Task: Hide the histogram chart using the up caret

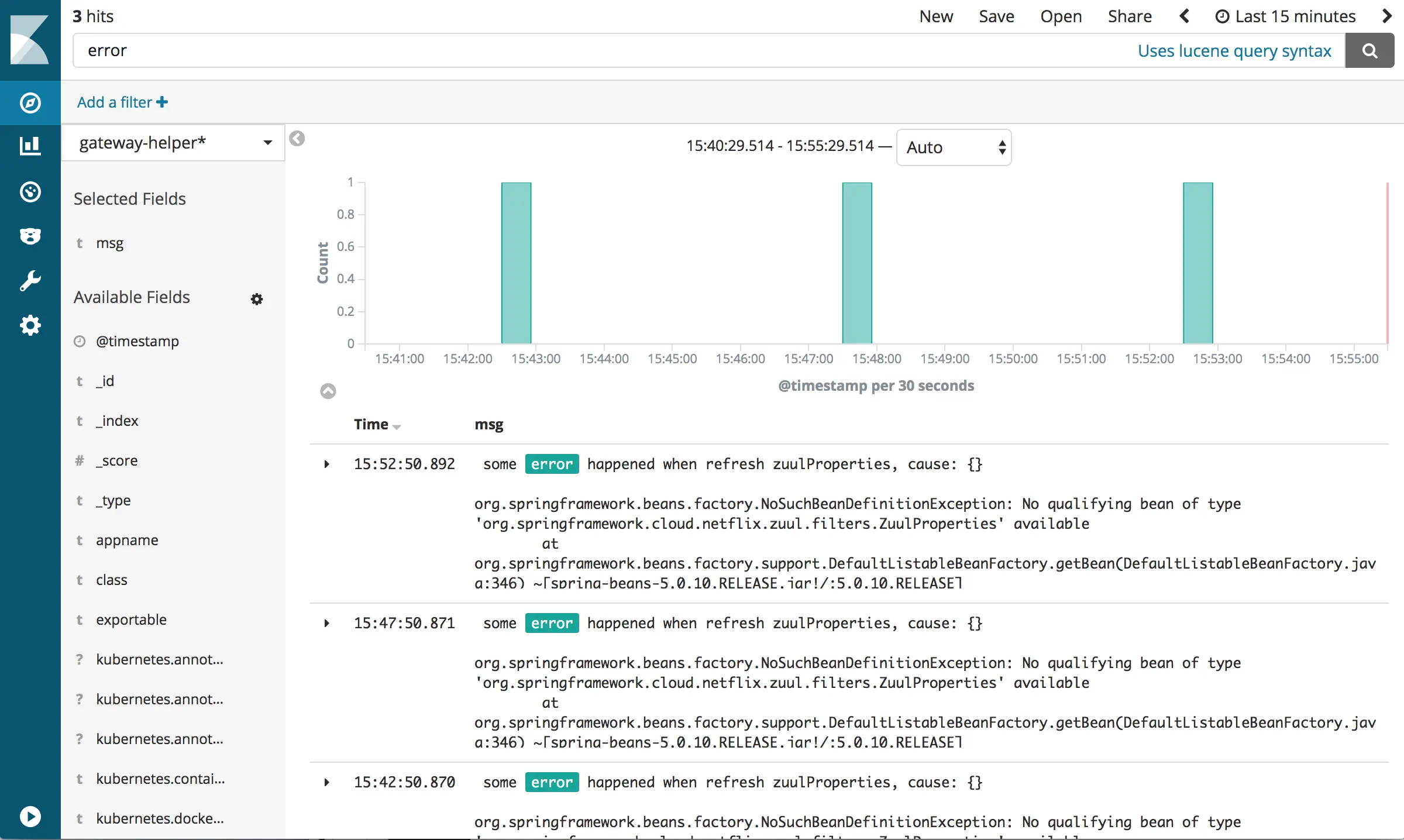Action: (x=328, y=391)
